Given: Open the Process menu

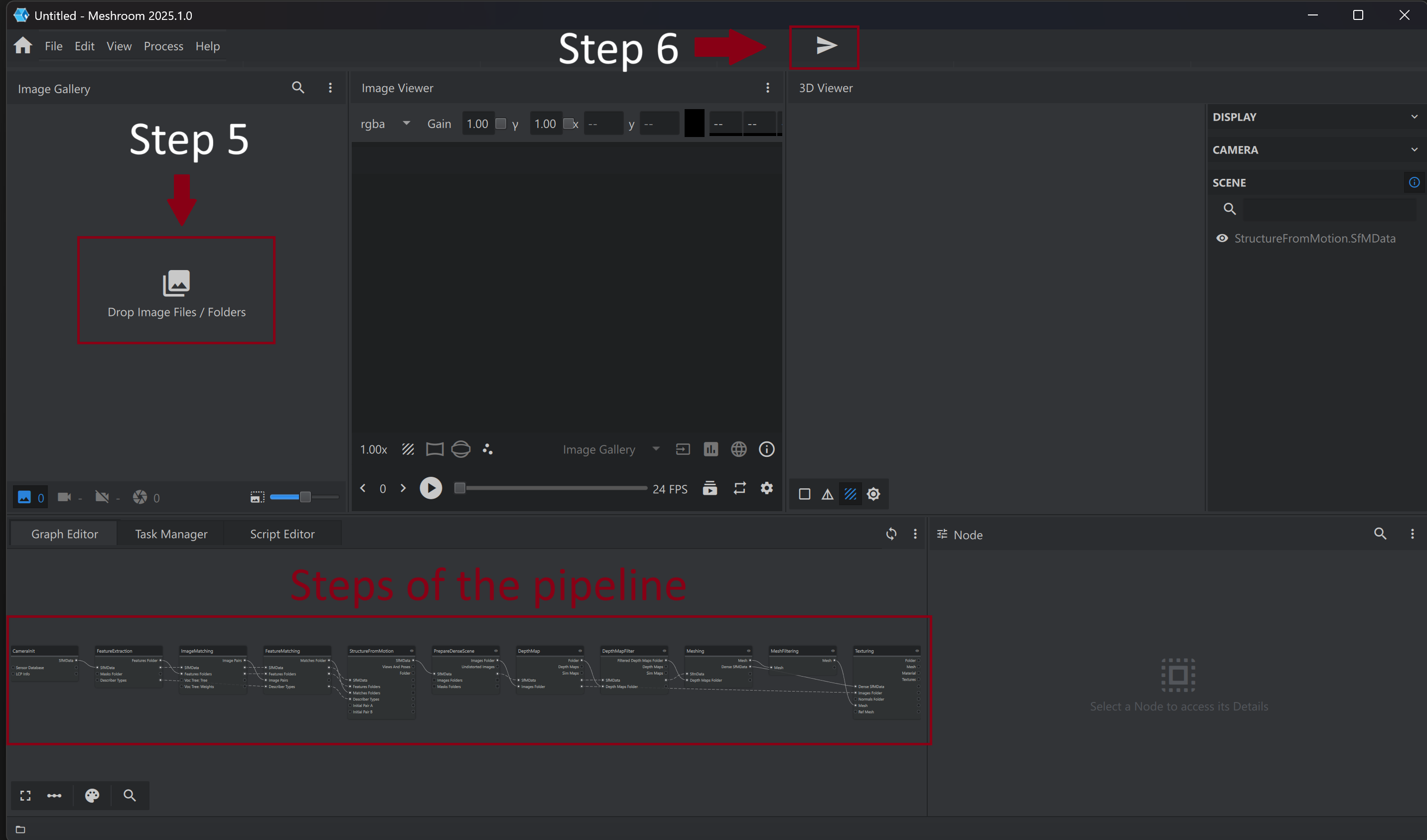Looking at the screenshot, I should [x=163, y=46].
